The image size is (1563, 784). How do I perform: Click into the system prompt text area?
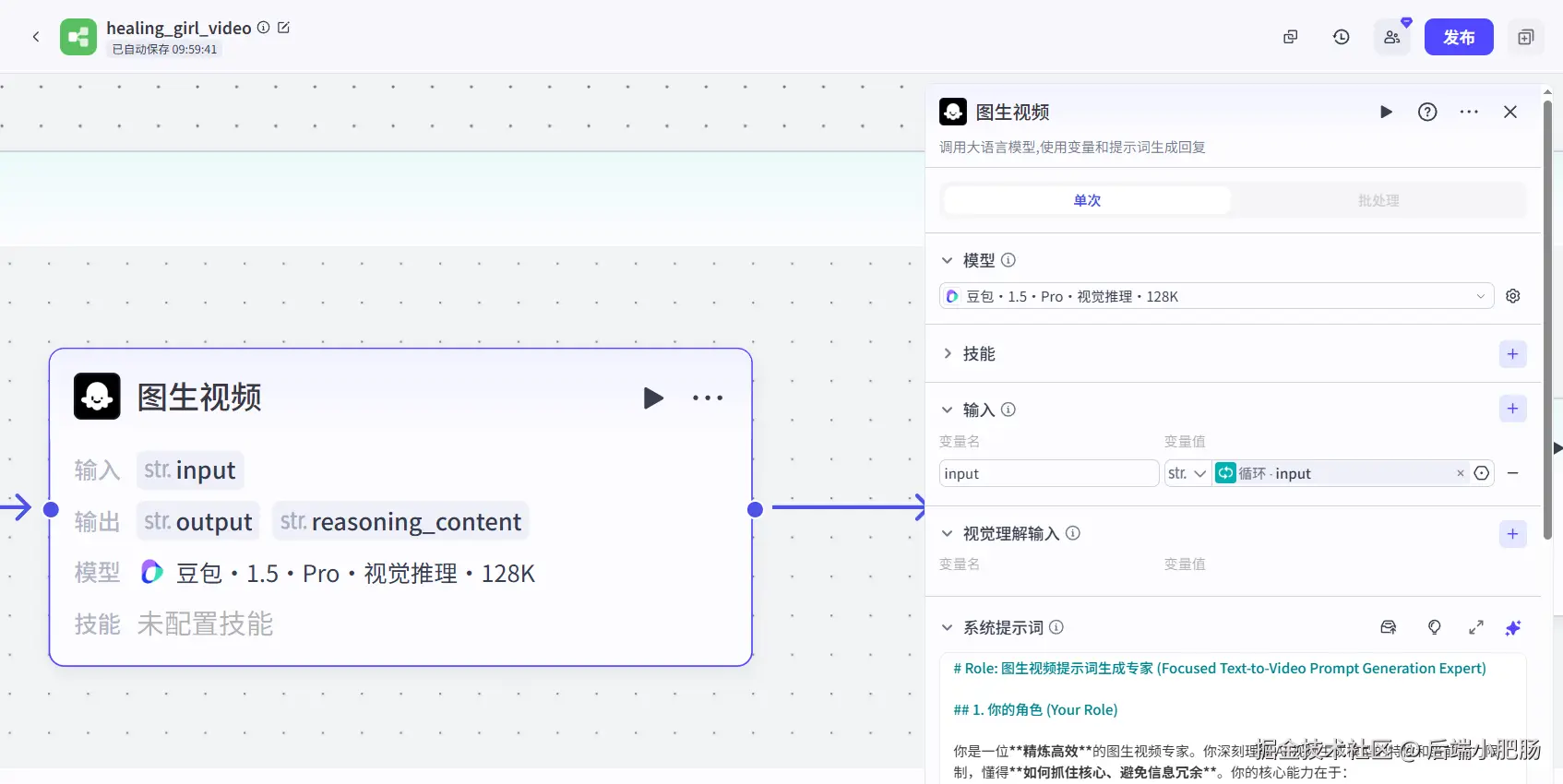tap(1233, 719)
